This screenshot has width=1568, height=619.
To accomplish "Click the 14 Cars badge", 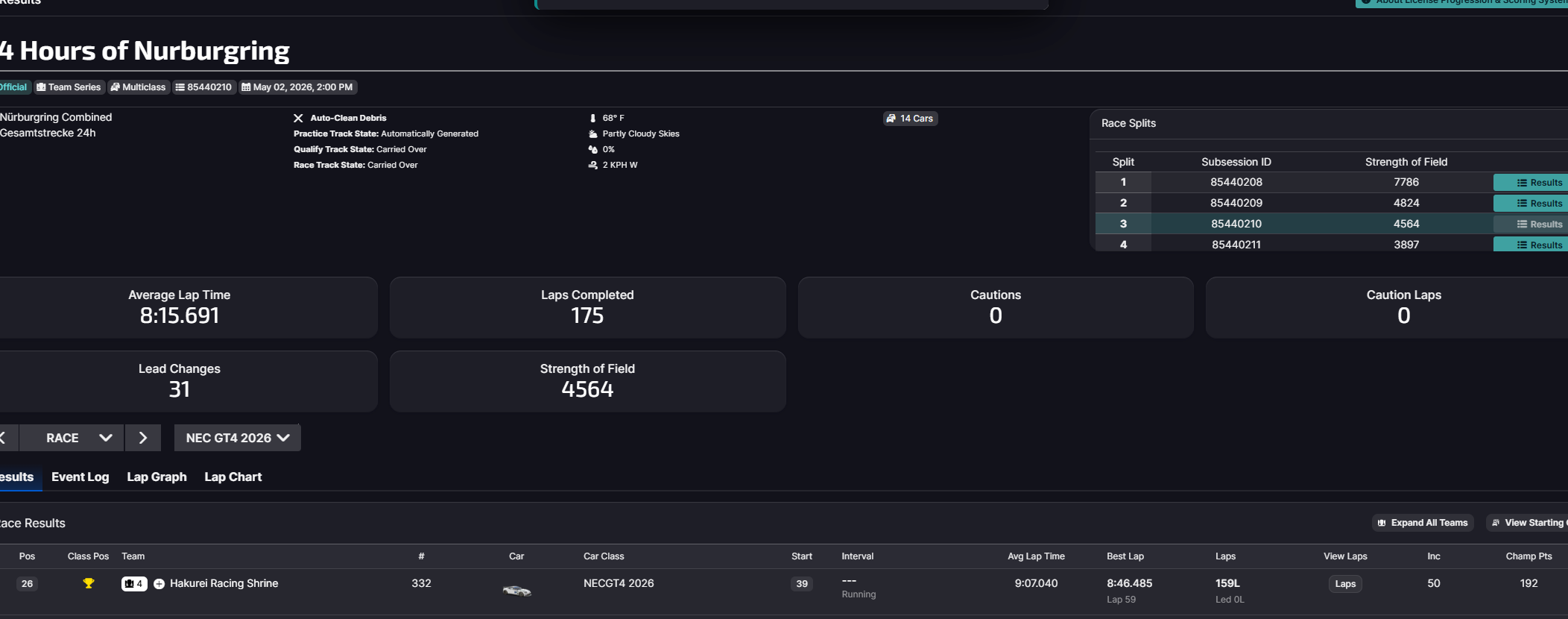I will (911, 119).
